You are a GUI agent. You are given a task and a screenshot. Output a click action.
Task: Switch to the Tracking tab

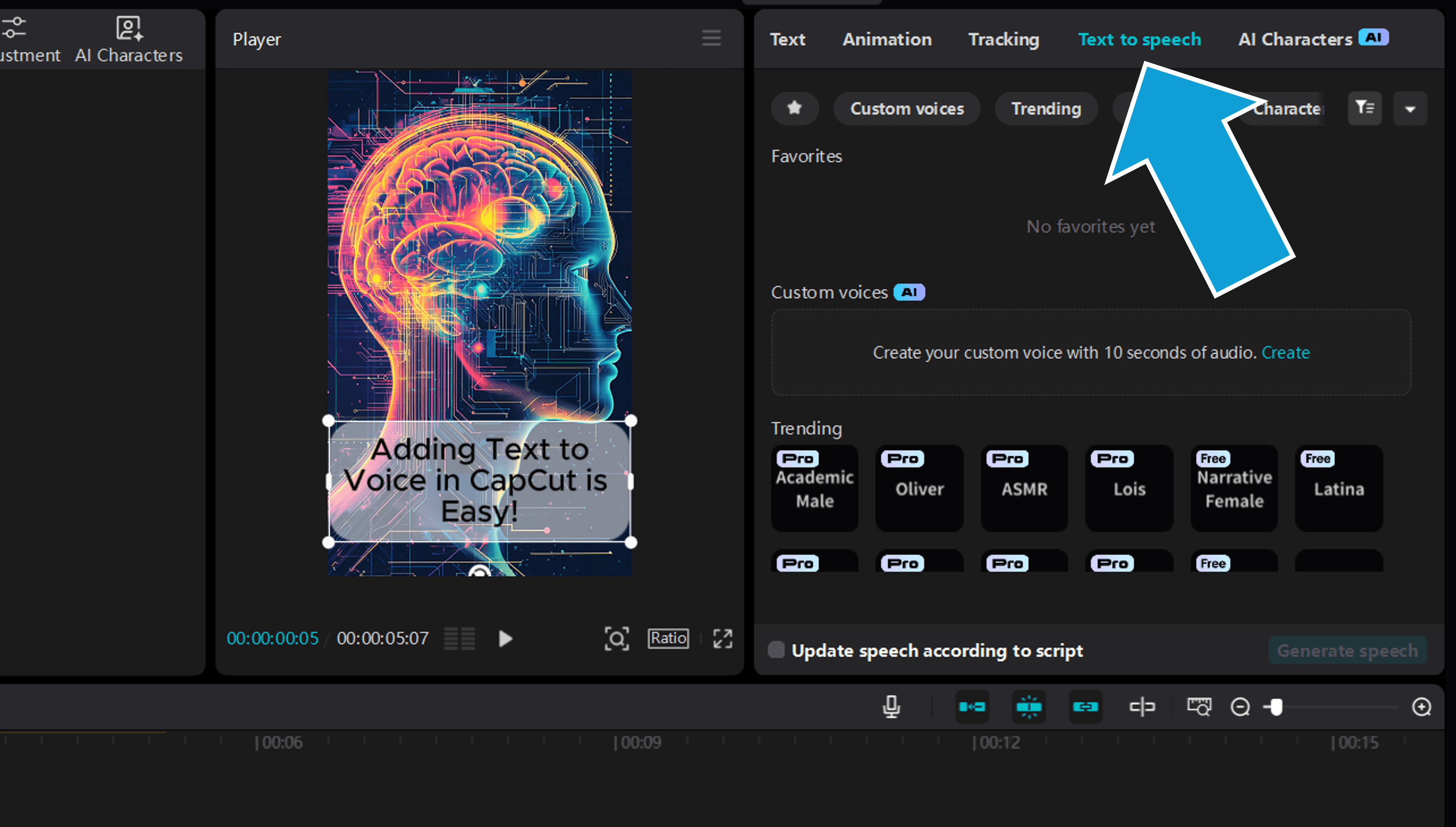[1004, 39]
